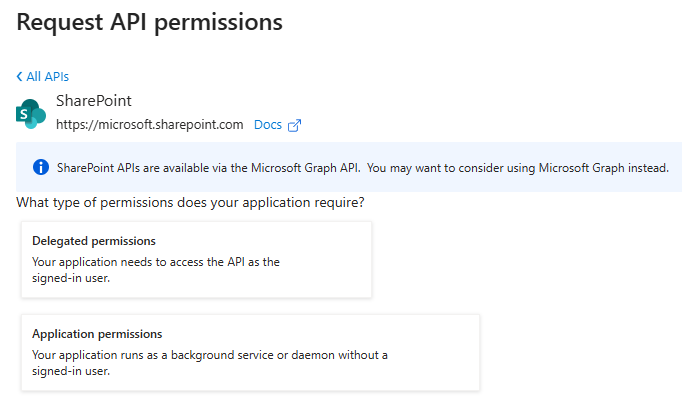Screen dimensions: 682x403
Task: Click the Request API permissions heading
Action: point(150,21)
